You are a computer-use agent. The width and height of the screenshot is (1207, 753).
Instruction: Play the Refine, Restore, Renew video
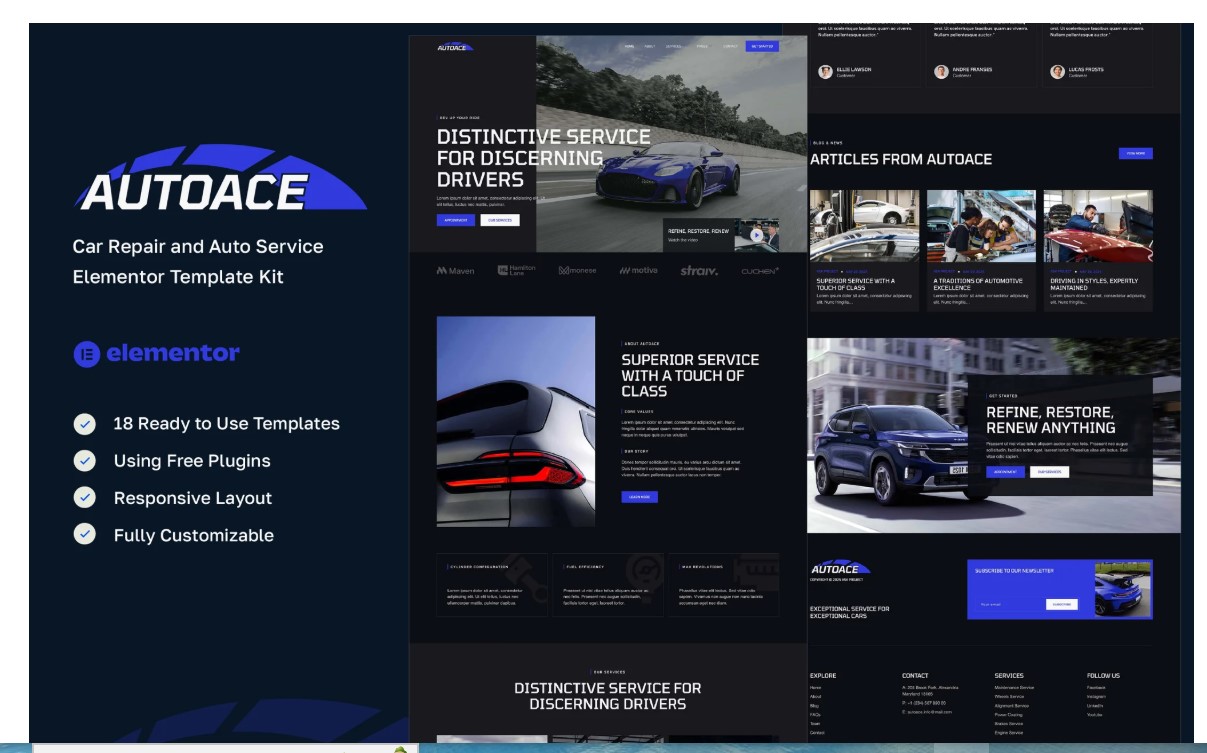[756, 236]
